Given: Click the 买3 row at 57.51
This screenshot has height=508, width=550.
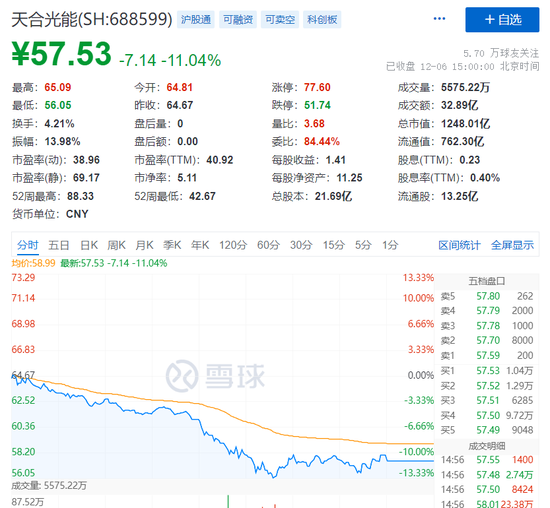Looking at the screenshot, I should (x=487, y=400).
